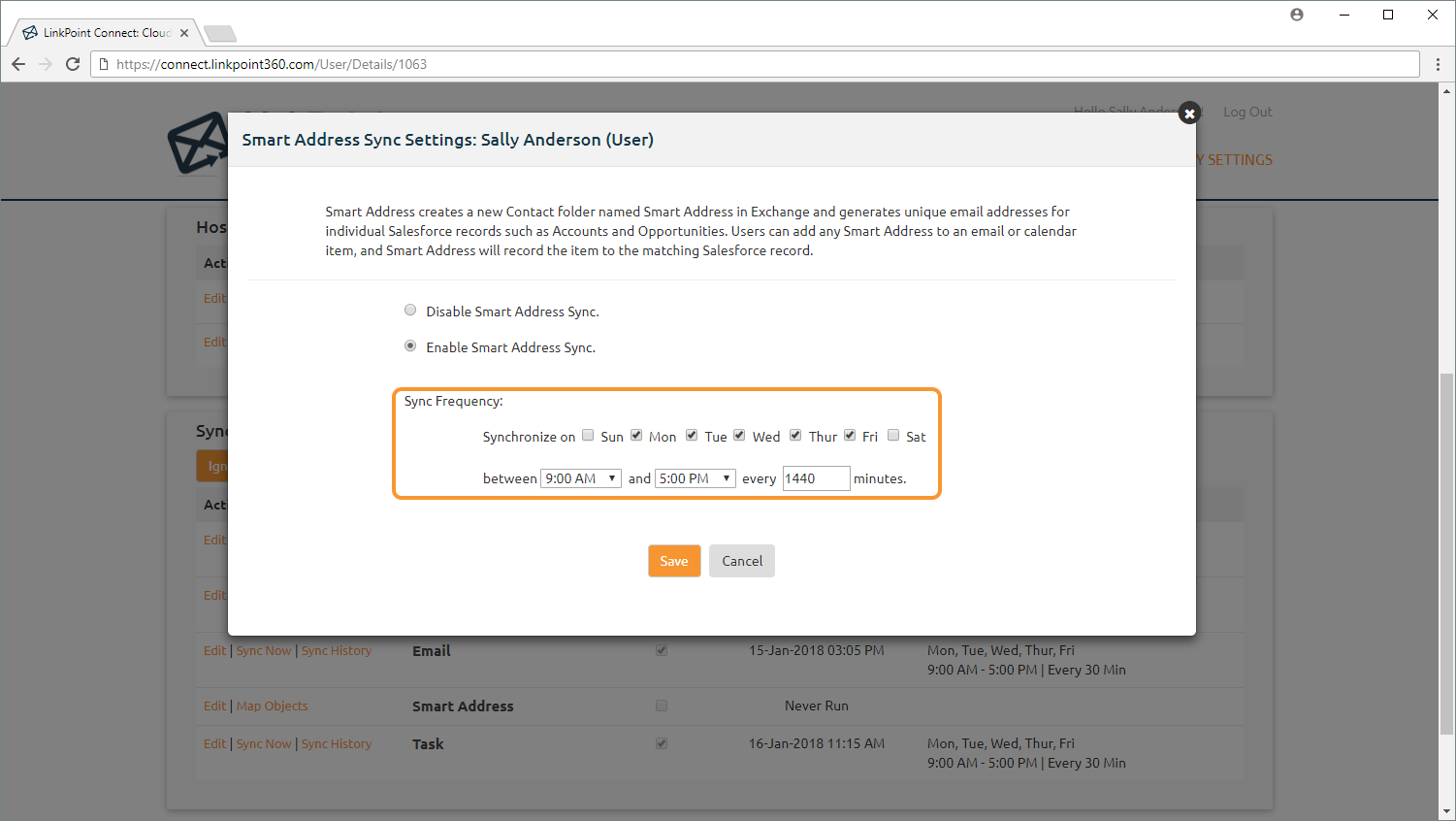This screenshot has height=821, width=1456.
Task: Toggle the Thur sync day checkbox
Action: (x=795, y=435)
